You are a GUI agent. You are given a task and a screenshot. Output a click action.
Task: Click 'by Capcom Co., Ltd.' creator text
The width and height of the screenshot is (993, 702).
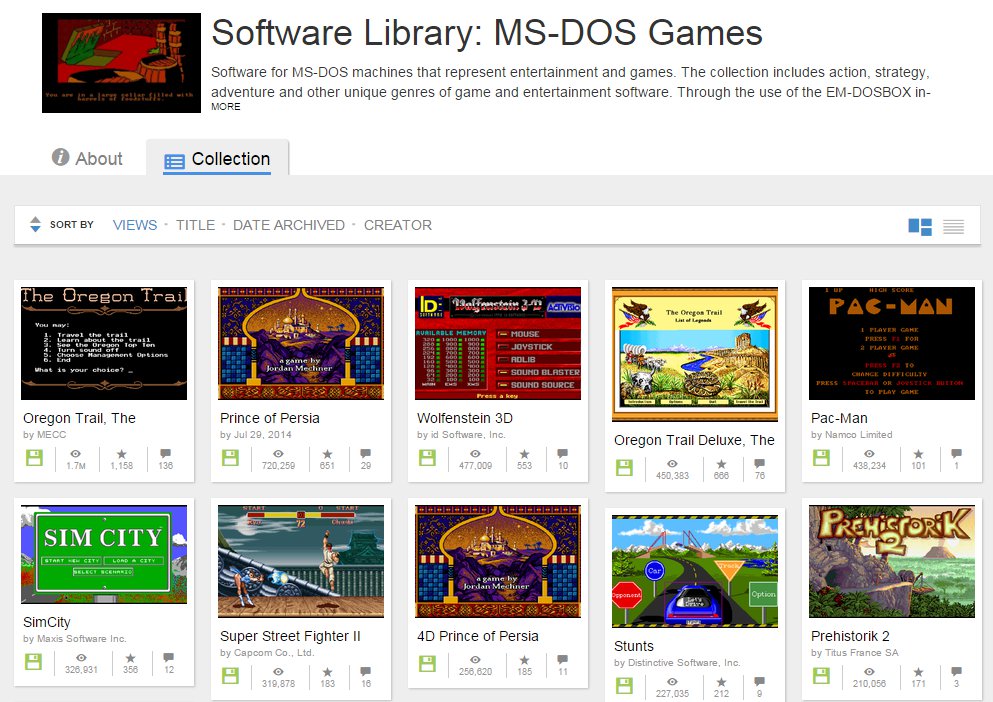pyautogui.click(x=267, y=653)
